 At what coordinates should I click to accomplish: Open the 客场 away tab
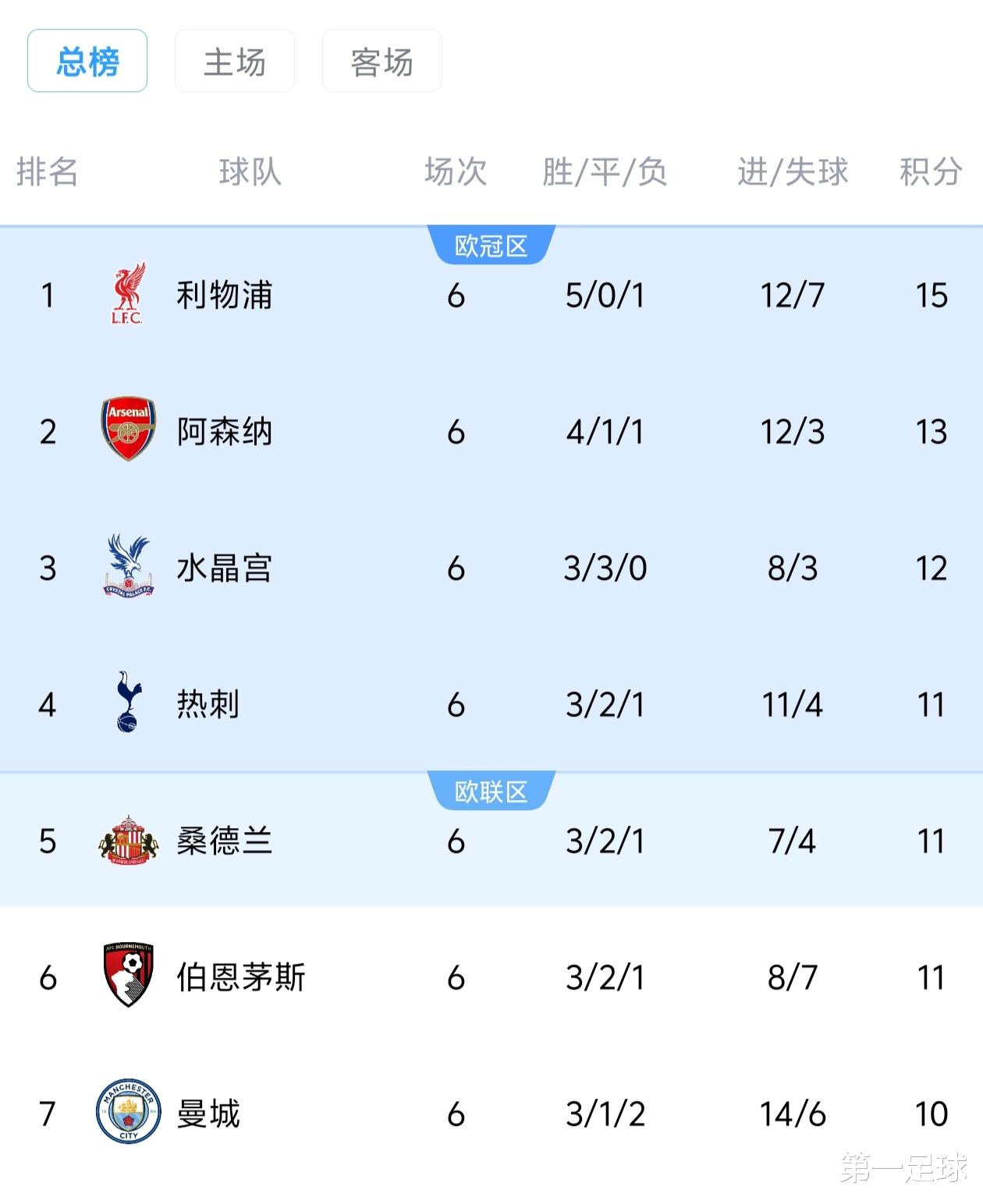382,62
